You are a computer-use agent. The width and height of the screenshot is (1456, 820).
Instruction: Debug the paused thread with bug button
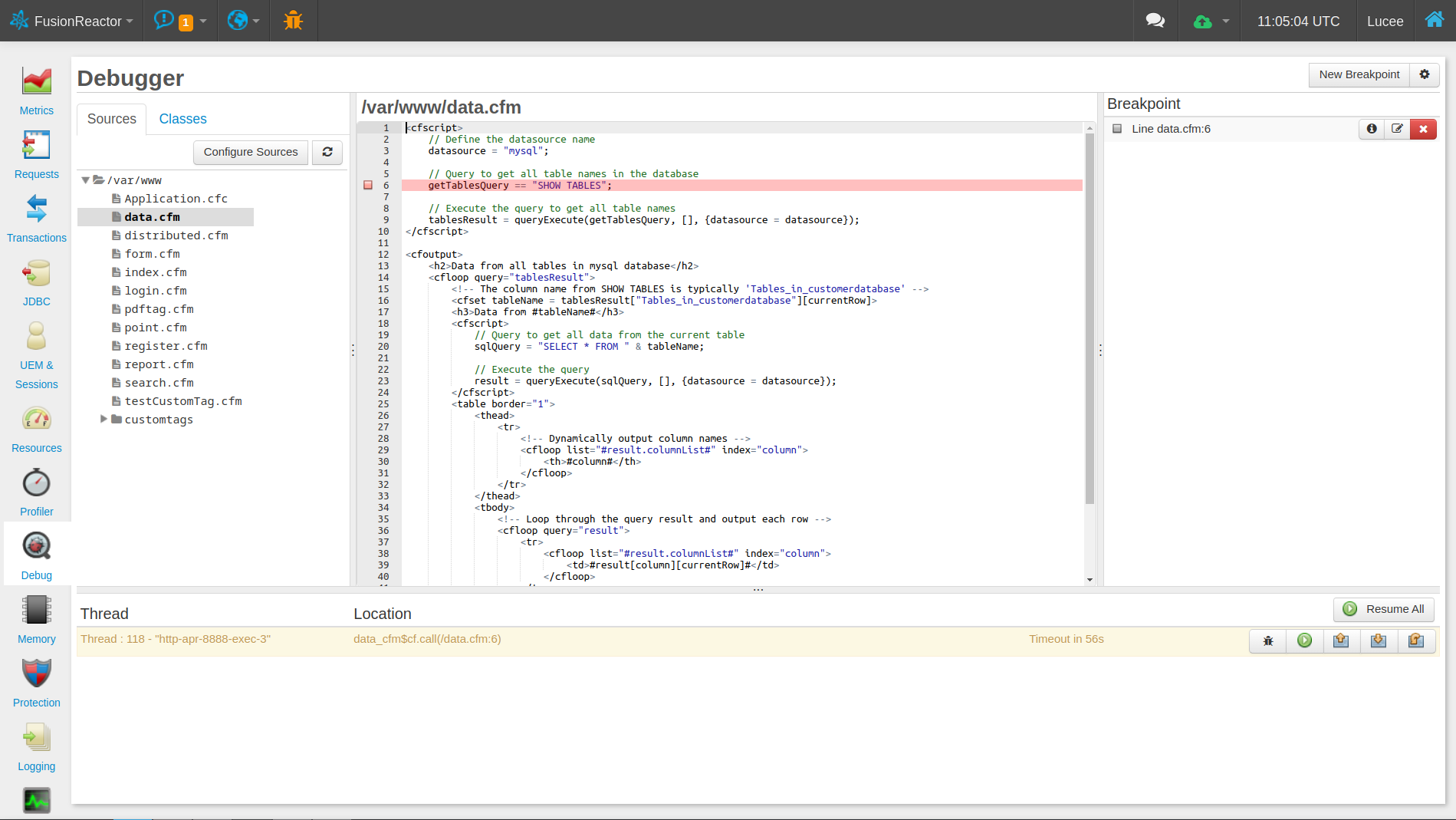1268,641
